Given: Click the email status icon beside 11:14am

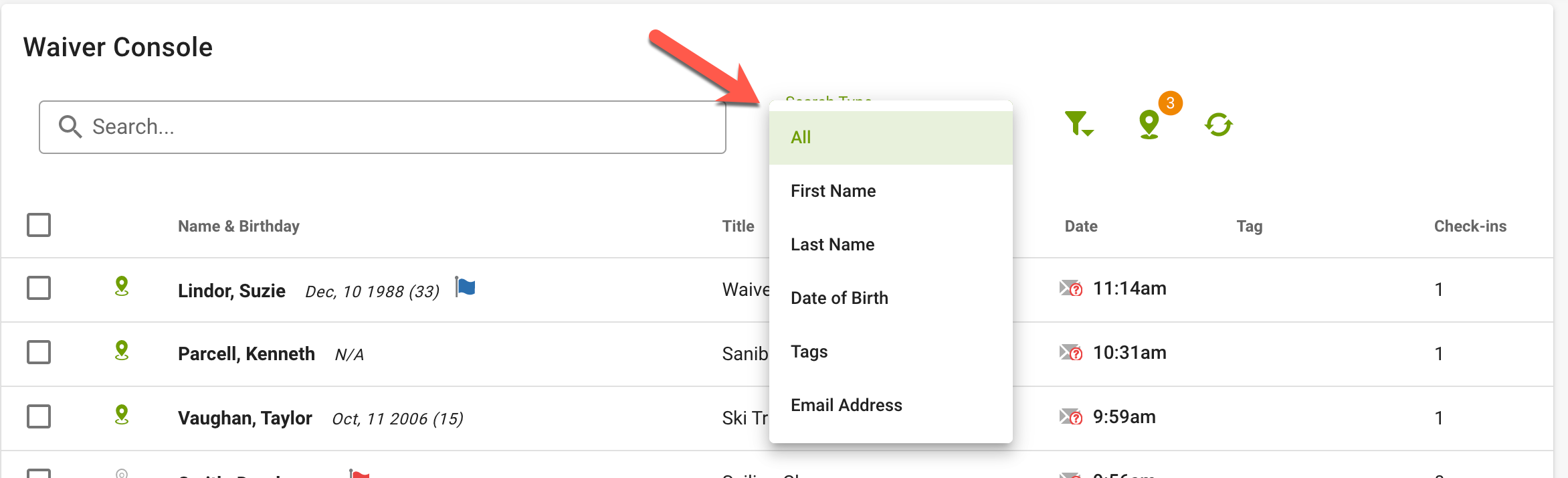Looking at the screenshot, I should (1071, 289).
